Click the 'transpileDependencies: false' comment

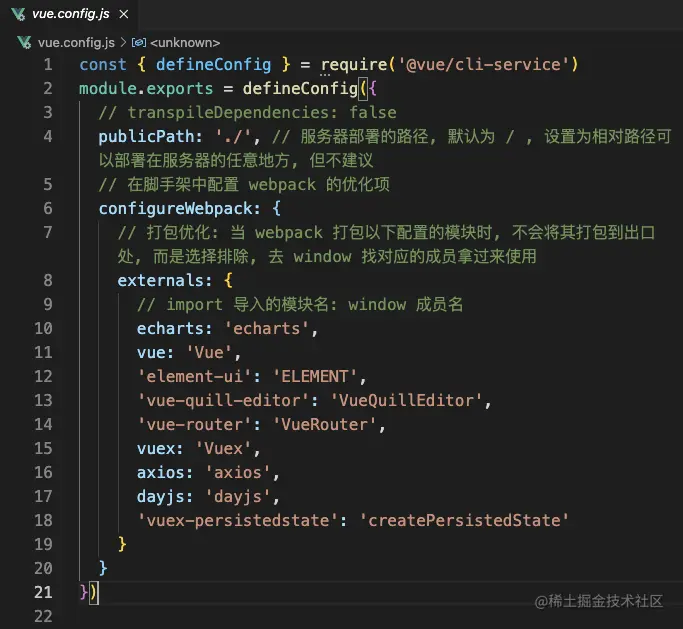(x=247, y=112)
